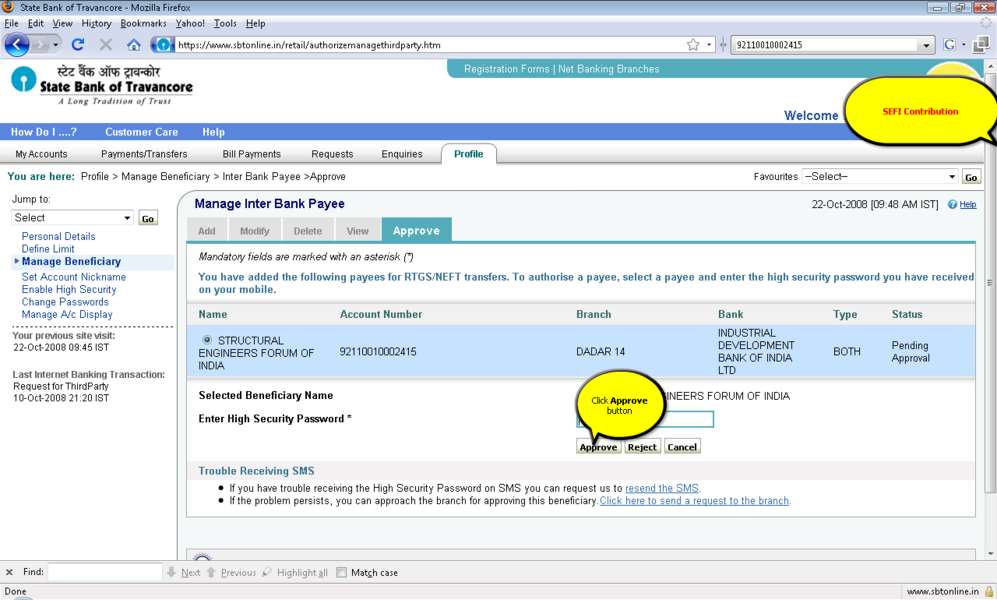
Task: Click the browser Back arrow button
Action: (18, 45)
